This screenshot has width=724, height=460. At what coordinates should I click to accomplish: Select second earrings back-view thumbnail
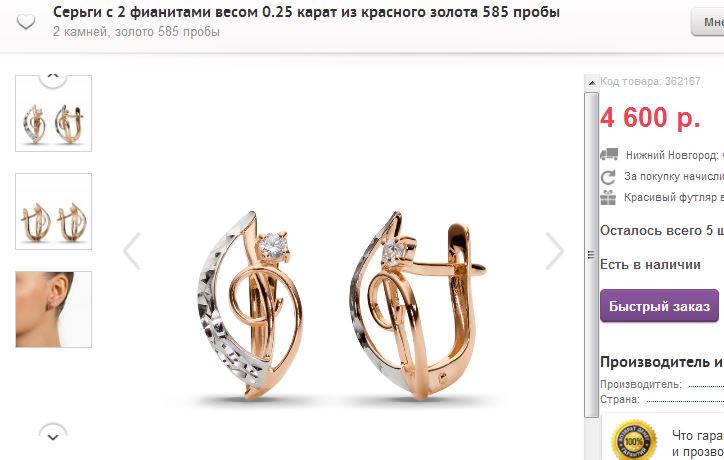54,212
